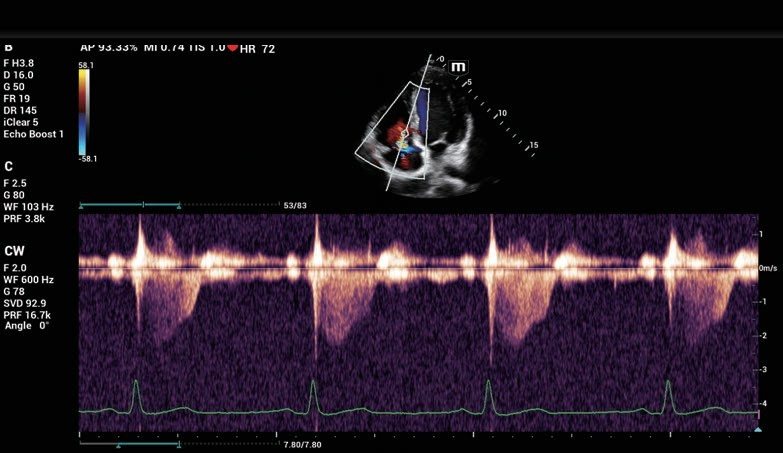The width and height of the screenshot is (783, 453).
Task: Click the '-4' velocity scale mark
Action: (762, 404)
